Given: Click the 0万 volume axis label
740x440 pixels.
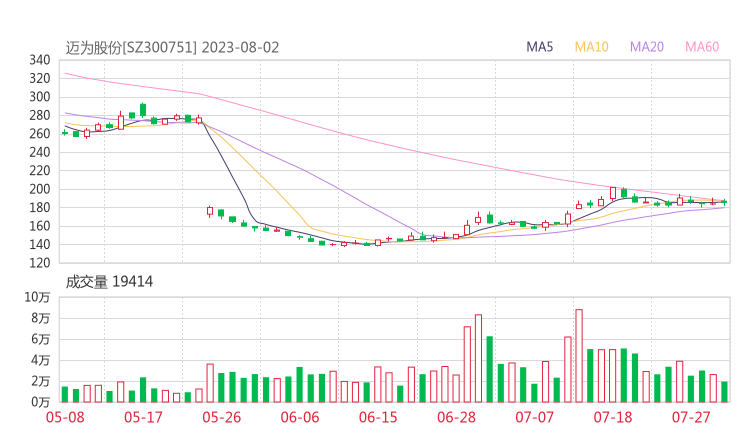Looking at the screenshot, I should point(41,402).
